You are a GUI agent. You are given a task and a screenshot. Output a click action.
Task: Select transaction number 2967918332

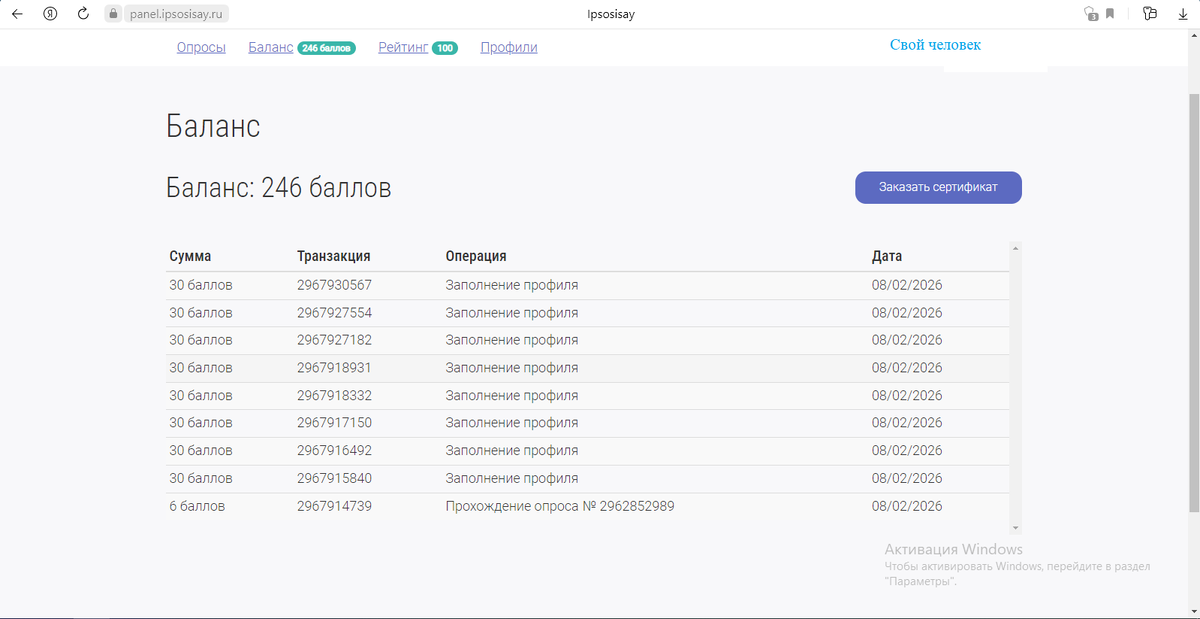coord(334,396)
